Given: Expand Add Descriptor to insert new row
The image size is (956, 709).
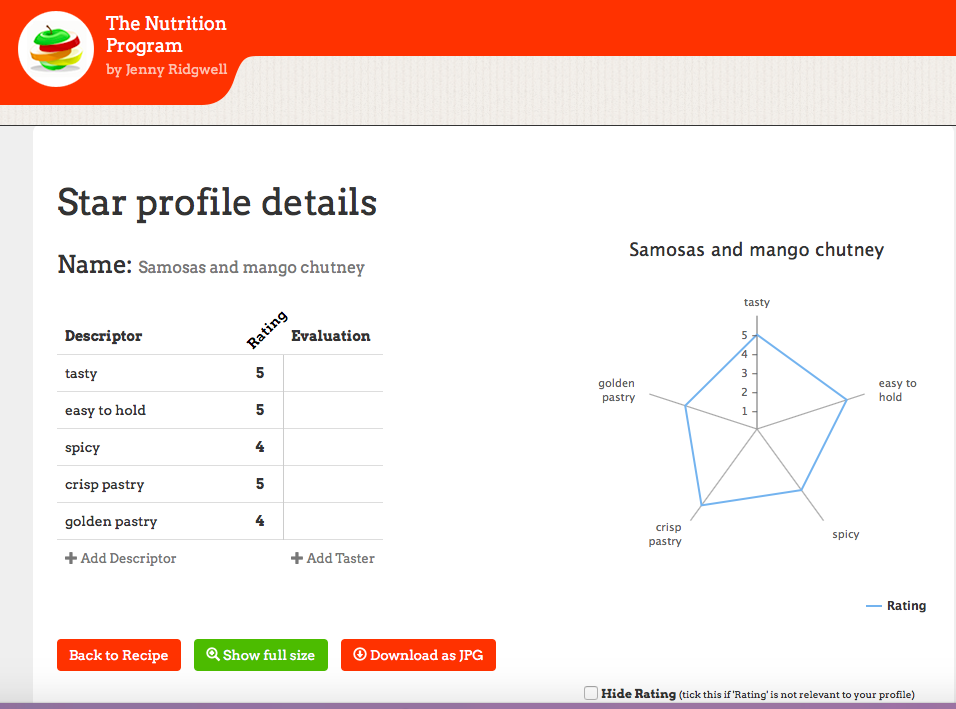Looking at the screenshot, I should click(120, 558).
